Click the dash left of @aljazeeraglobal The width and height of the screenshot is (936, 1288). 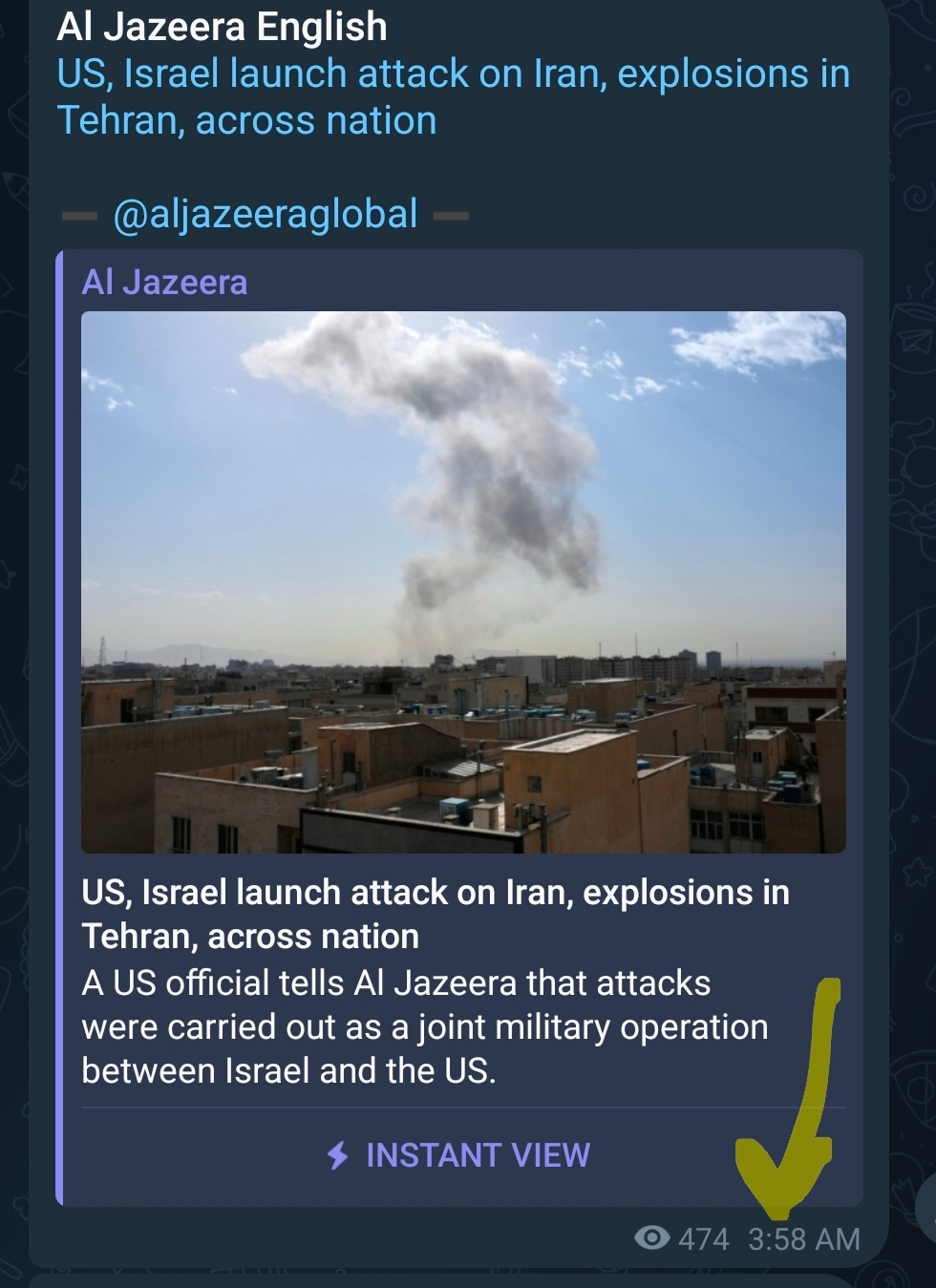(79, 216)
